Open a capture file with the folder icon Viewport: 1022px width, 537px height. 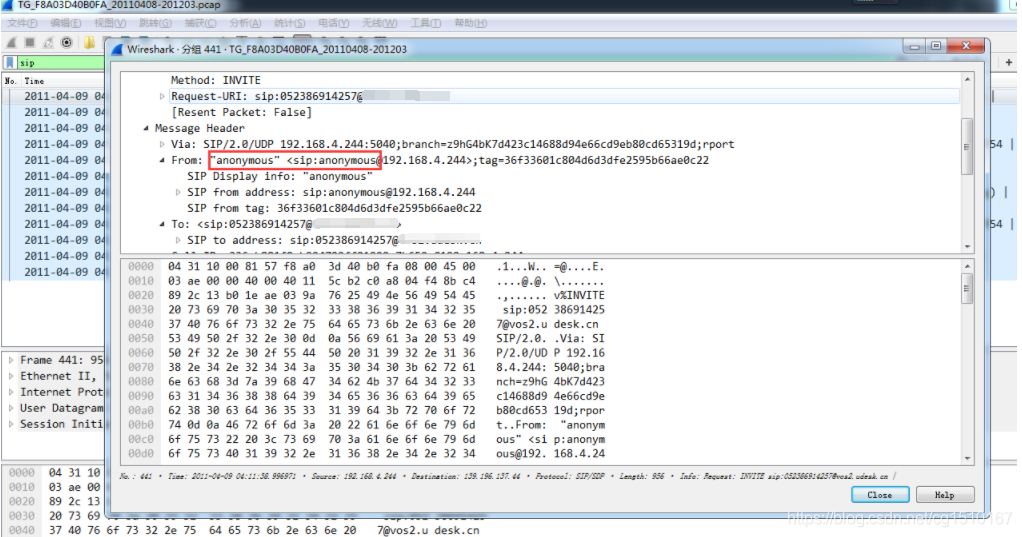(x=89, y=42)
